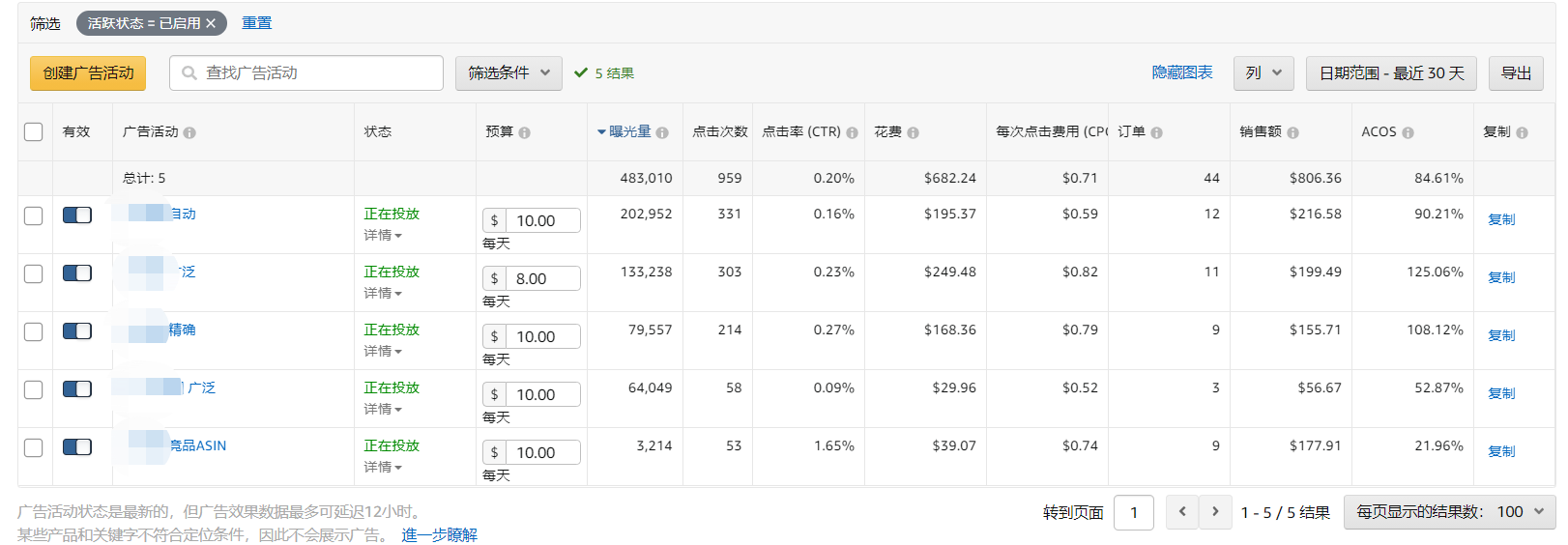Viewport: 1568px width, 545px height.
Task: Remove the 活跃状态 filter chip
Action: tap(211, 23)
